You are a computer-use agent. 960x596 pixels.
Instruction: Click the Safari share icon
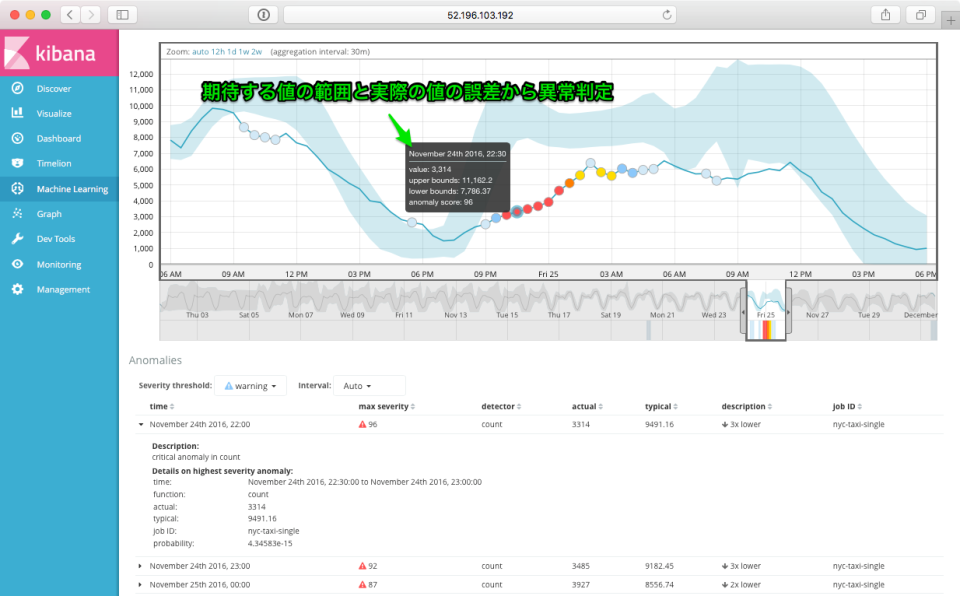(x=884, y=14)
